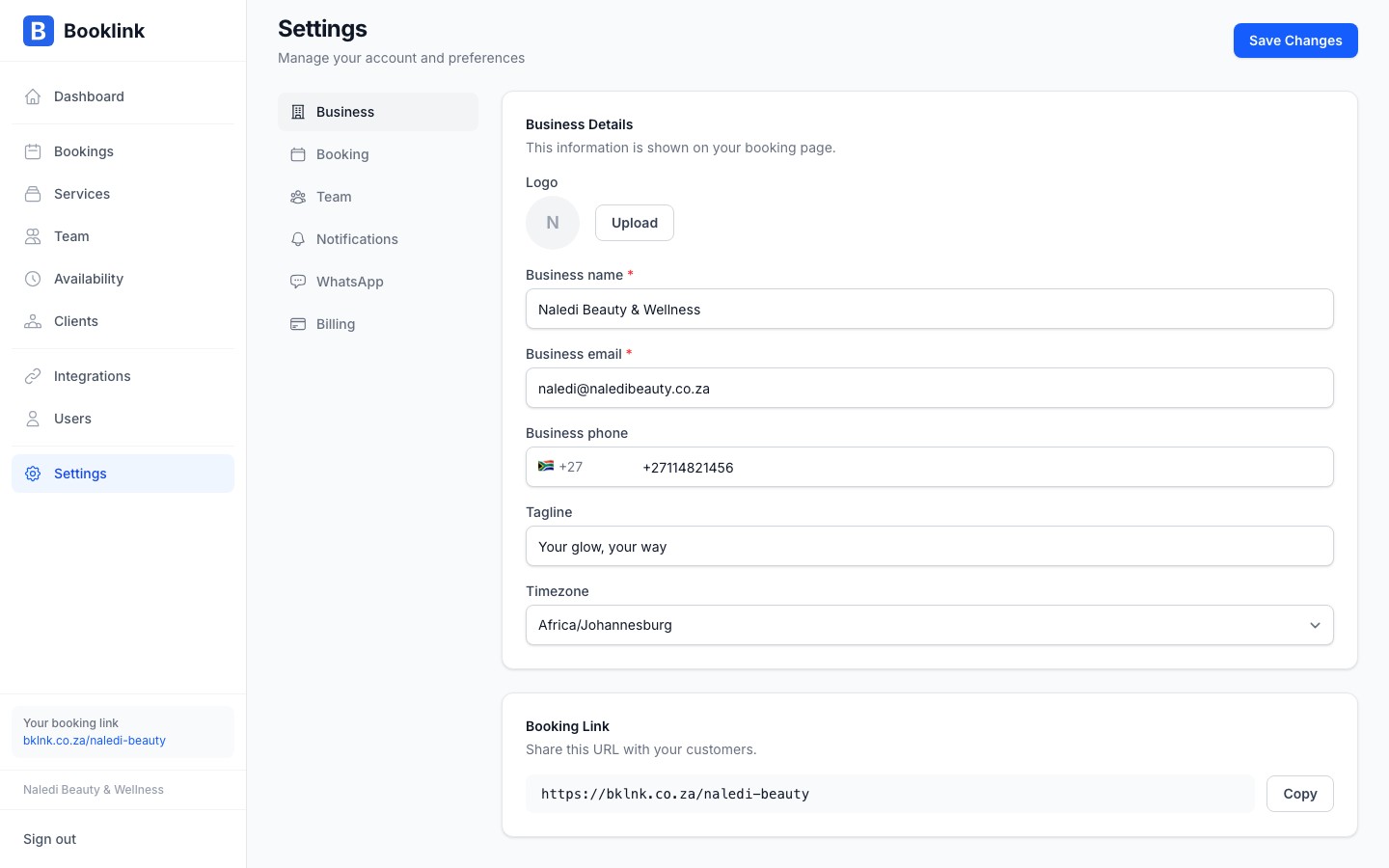
Task: Click the Save Changes button
Action: tap(1295, 41)
